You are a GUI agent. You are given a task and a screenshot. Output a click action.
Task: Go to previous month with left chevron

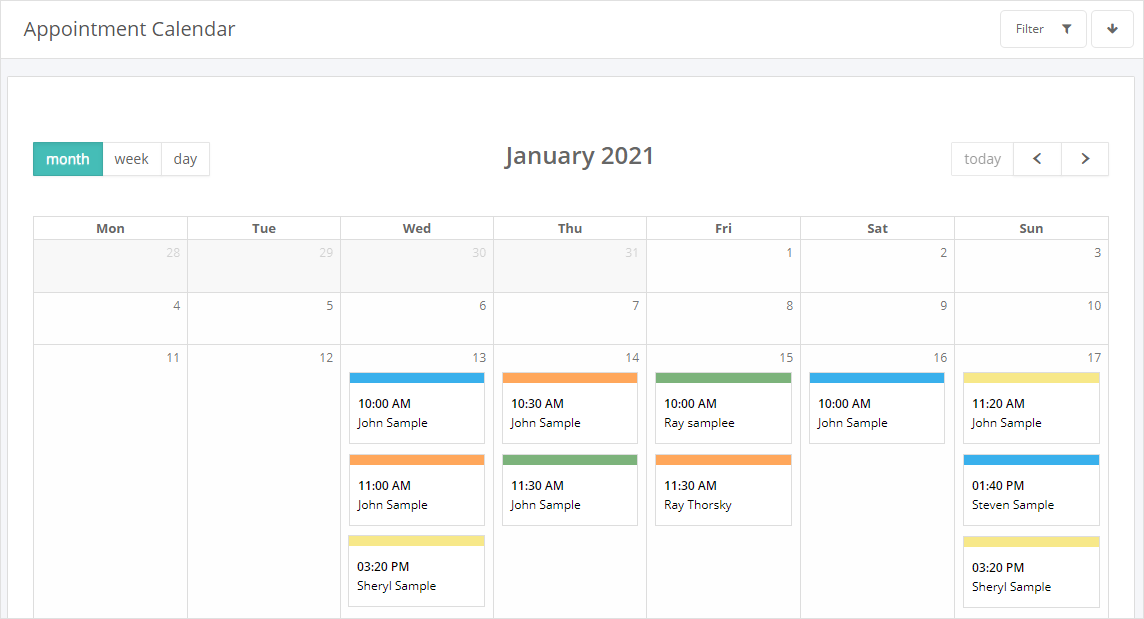(x=1037, y=159)
